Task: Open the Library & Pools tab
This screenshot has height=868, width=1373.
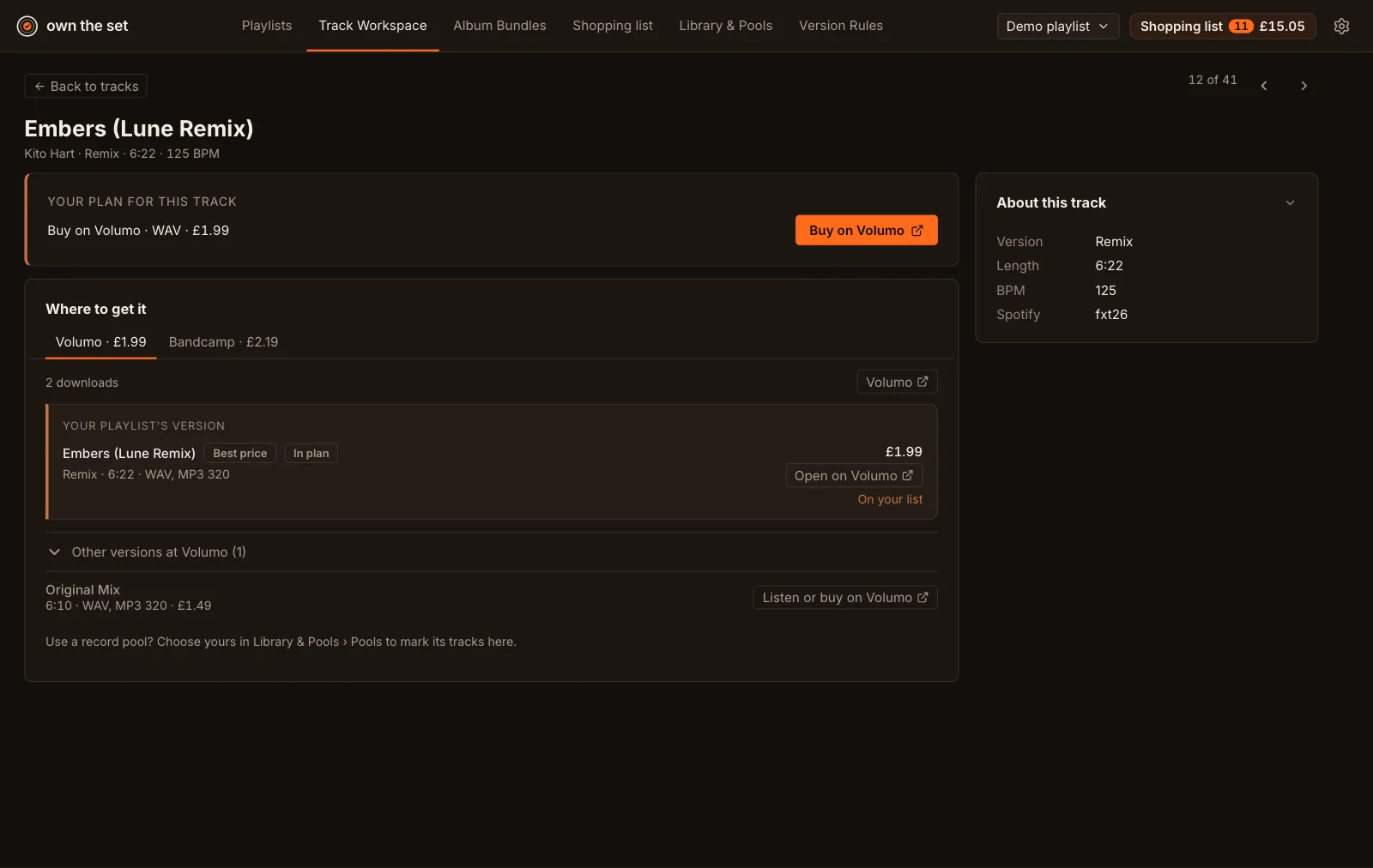Action: tap(726, 26)
